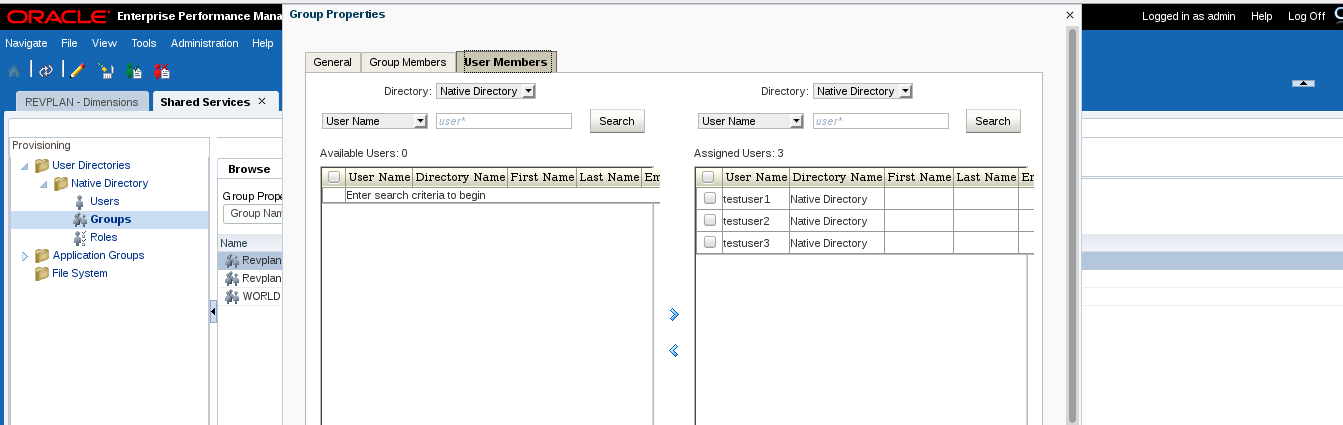Open the View menu
1343x425 pixels.
(104, 43)
